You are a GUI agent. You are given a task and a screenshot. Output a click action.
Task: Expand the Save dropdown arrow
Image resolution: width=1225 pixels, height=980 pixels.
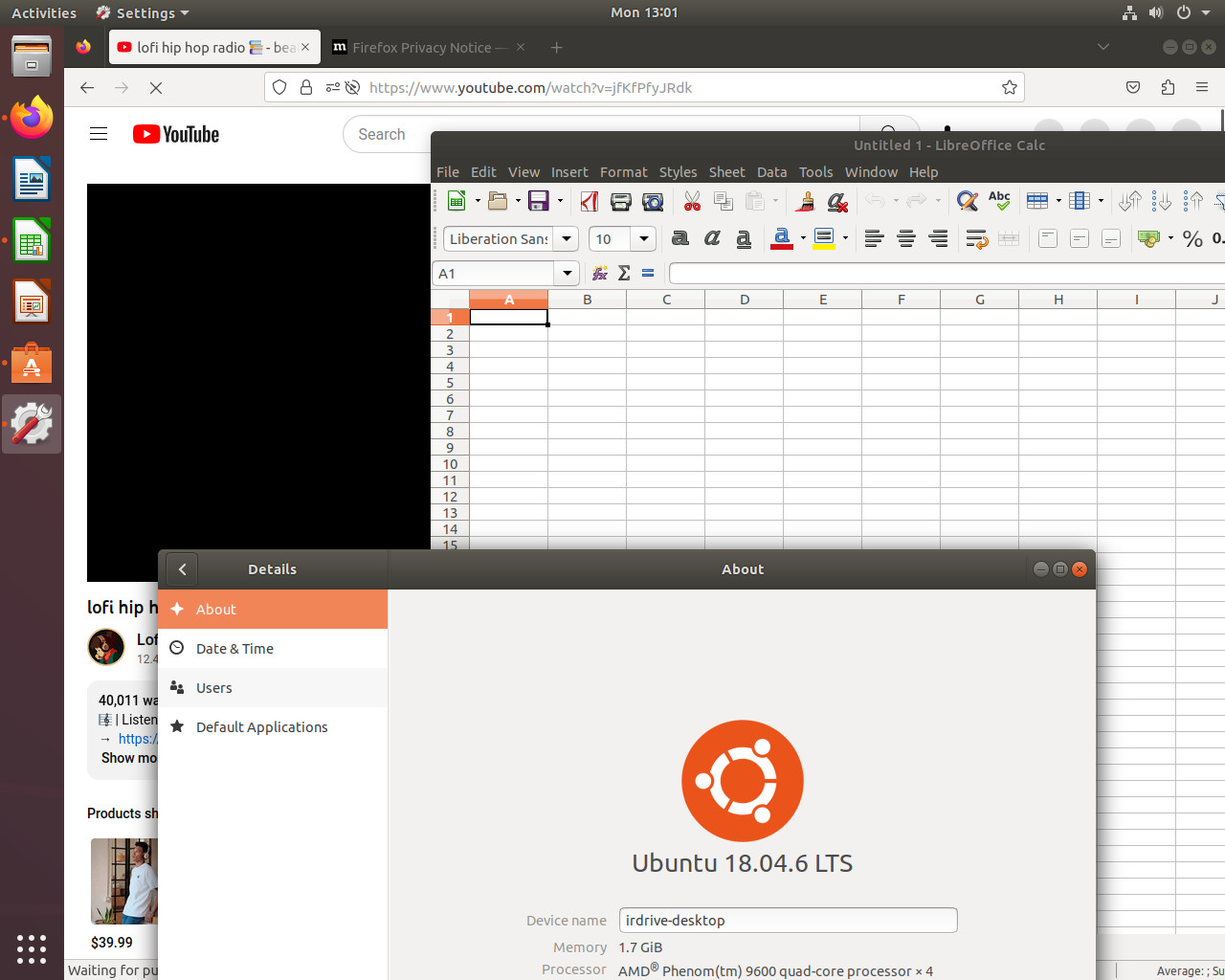[x=560, y=201]
